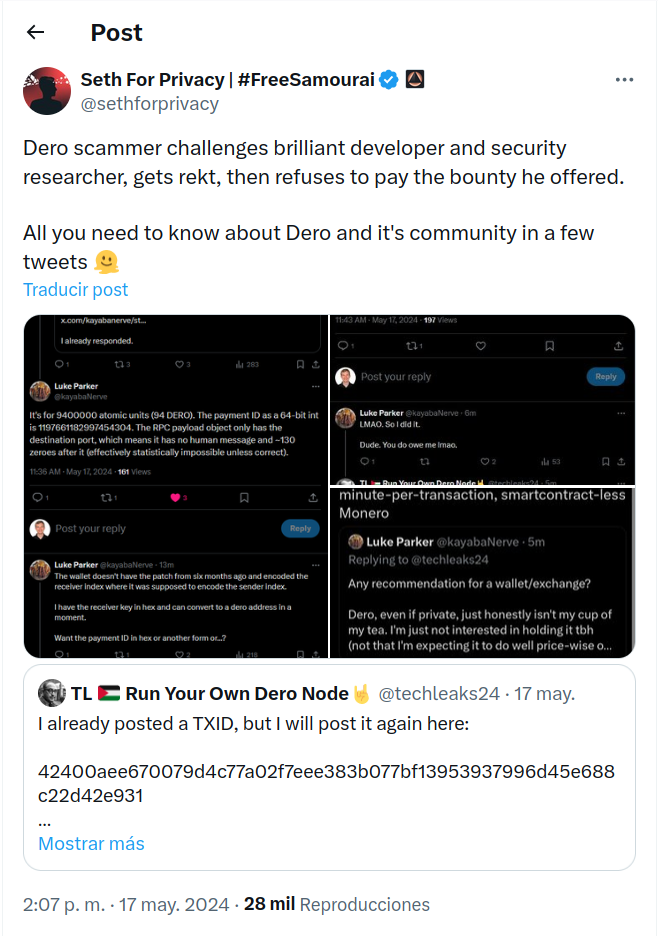Open the @sethforprivacy handle link
Image resolution: width=658 pixels, height=936 pixels.
[149, 104]
